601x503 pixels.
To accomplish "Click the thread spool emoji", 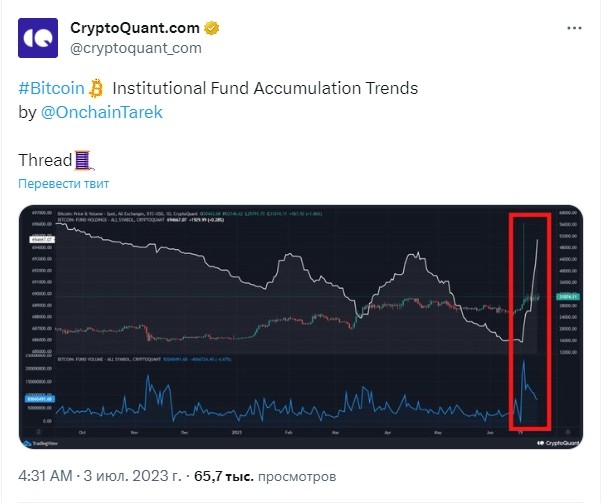I will pos(83,160).
